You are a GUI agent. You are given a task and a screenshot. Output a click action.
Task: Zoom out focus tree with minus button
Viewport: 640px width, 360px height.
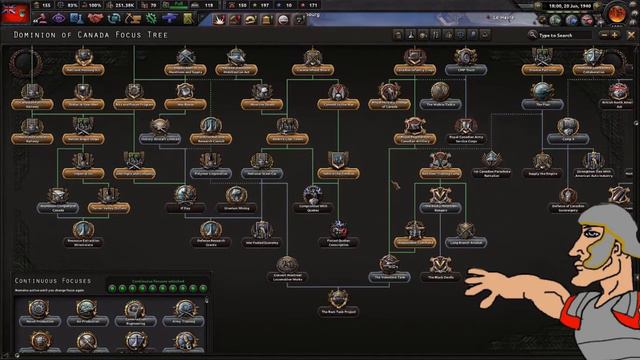click(x=604, y=35)
